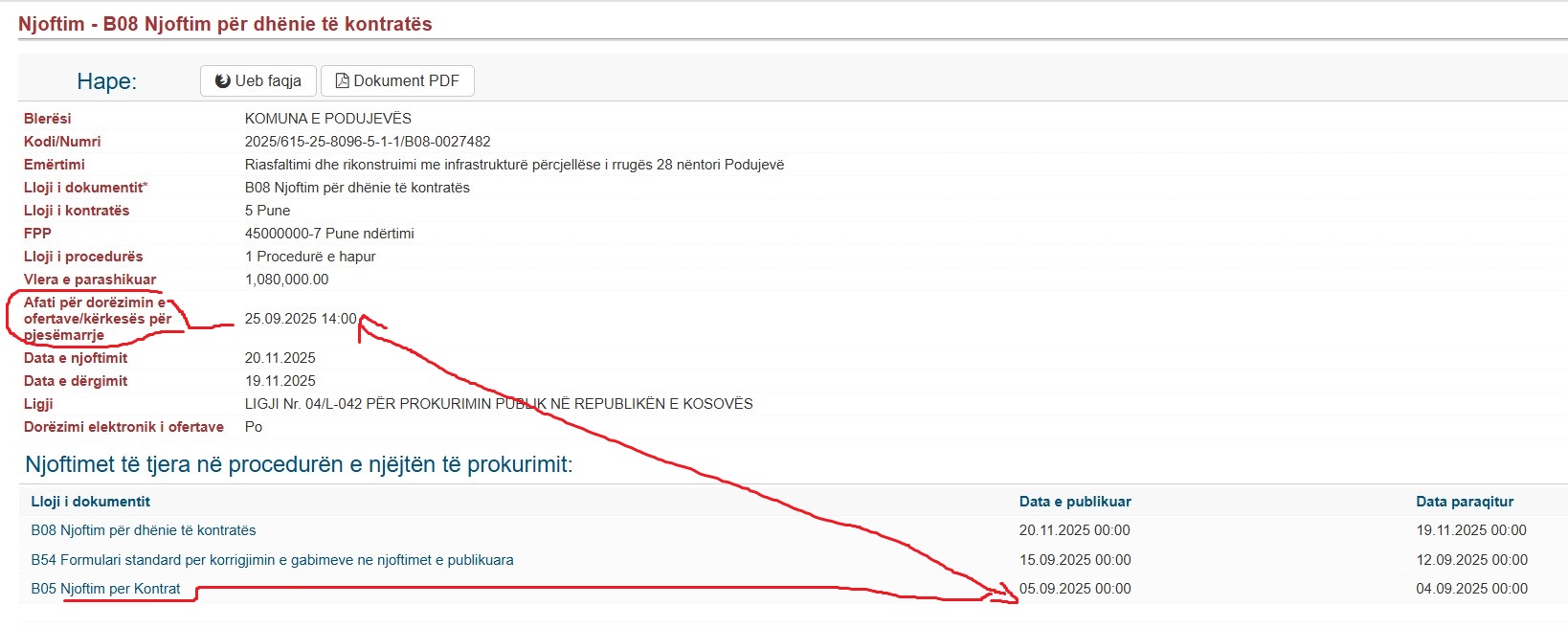
Task: Click the Emërtimi text about Riasfaltimi dhe rikonstruimi
Action: point(514,165)
